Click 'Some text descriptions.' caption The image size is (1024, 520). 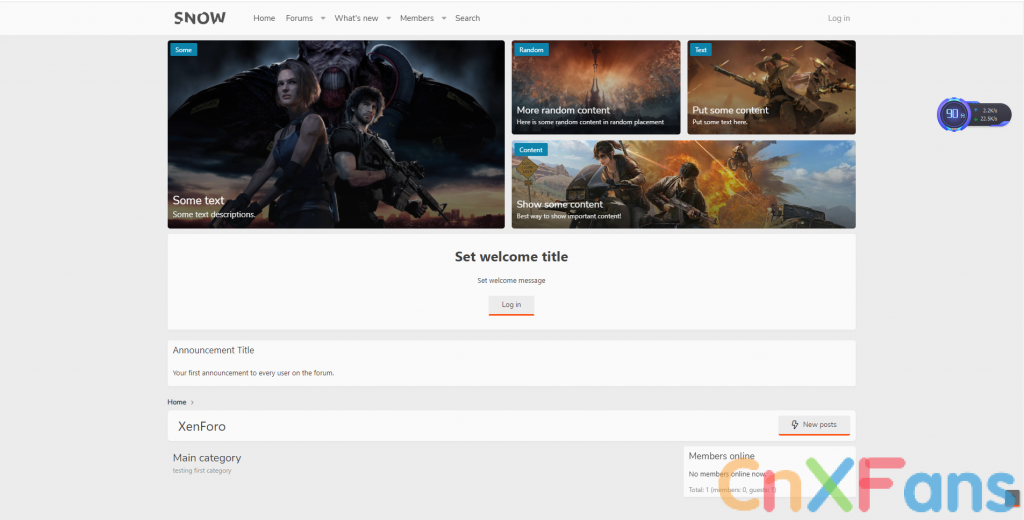point(214,214)
